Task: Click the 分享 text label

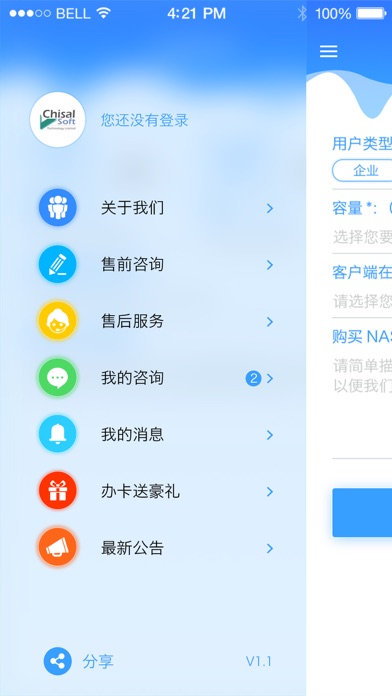Action: click(x=98, y=661)
